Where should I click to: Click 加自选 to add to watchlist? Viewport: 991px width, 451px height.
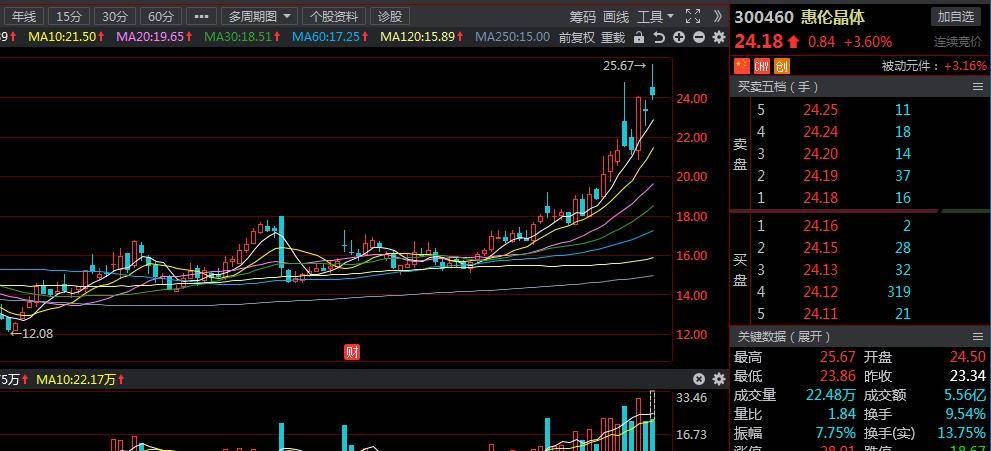click(x=956, y=16)
